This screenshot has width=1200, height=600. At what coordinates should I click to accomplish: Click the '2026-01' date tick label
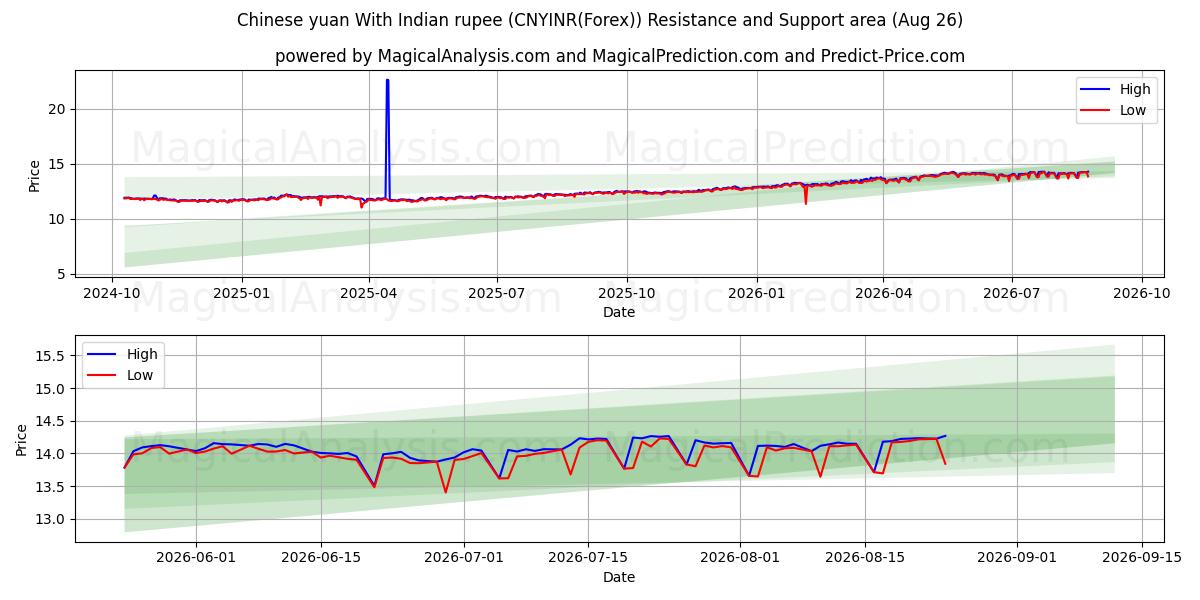coord(756,293)
